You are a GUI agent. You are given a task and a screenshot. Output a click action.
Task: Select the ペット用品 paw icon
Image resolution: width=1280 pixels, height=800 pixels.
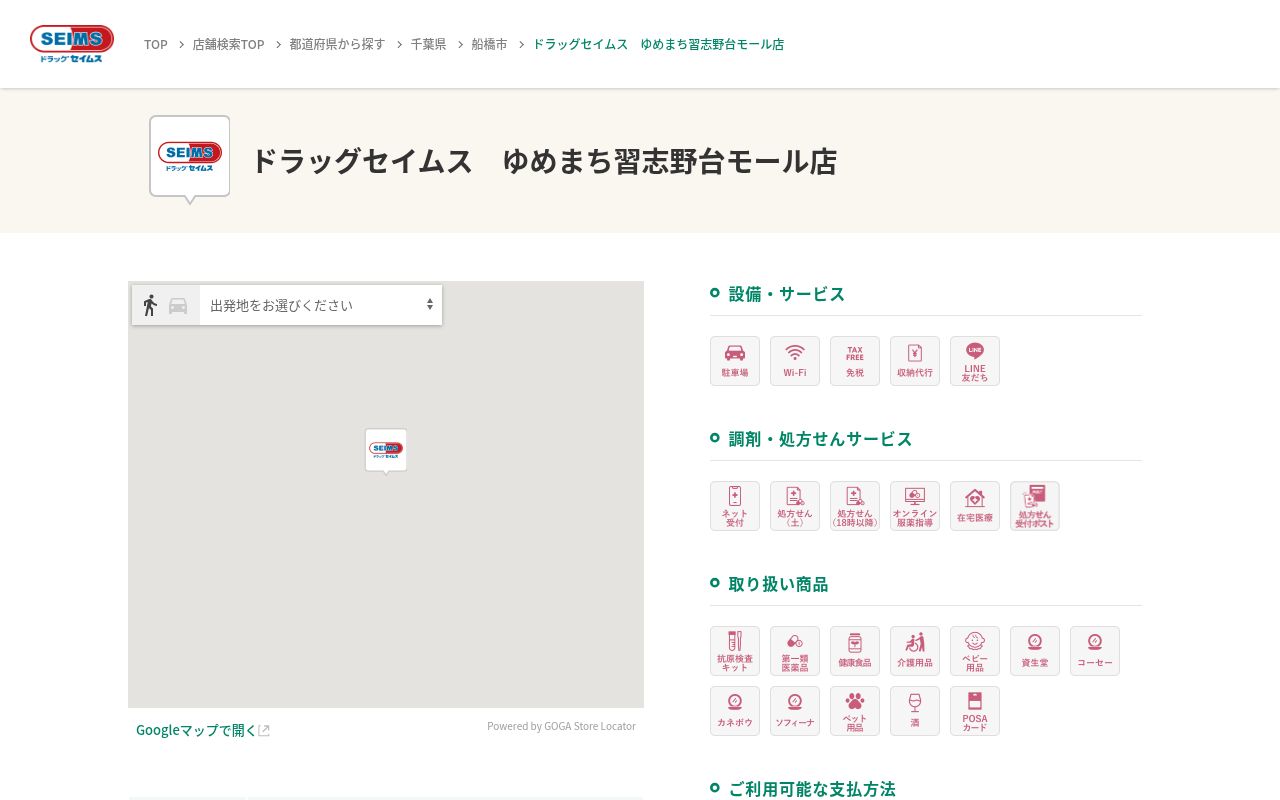(855, 711)
